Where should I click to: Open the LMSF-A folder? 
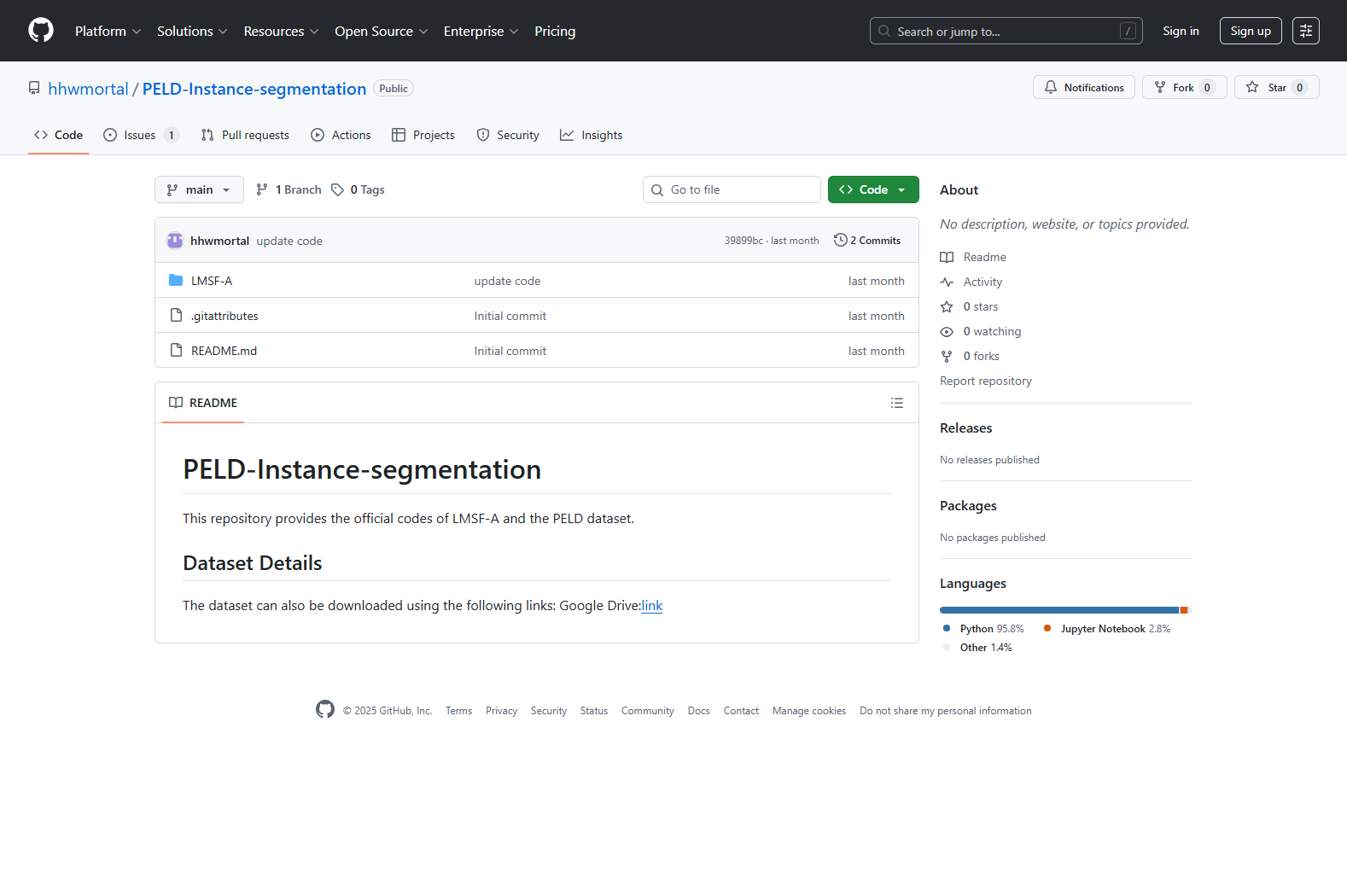pyautogui.click(x=212, y=281)
